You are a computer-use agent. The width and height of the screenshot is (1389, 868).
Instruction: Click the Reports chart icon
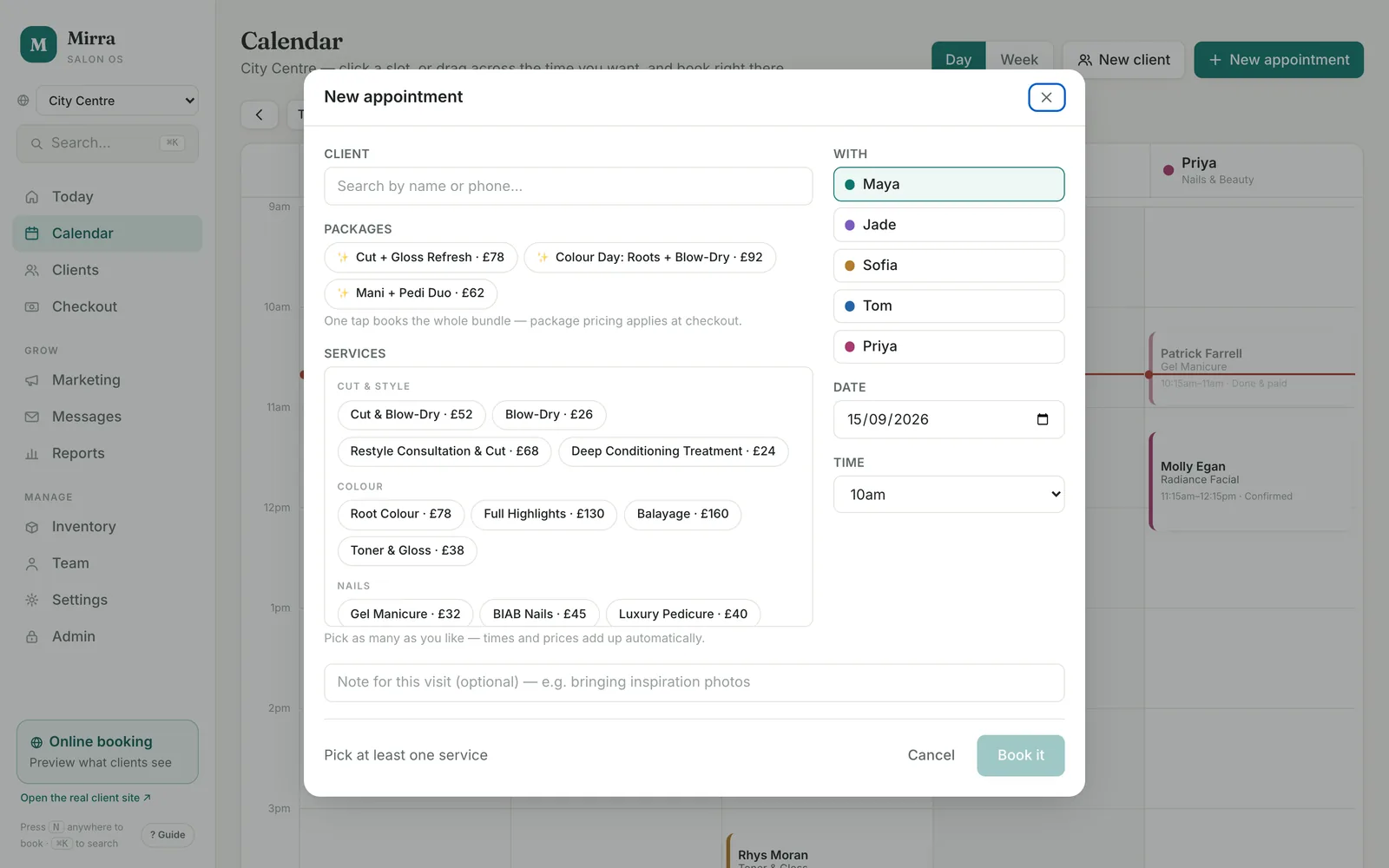pyautogui.click(x=32, y=453)
